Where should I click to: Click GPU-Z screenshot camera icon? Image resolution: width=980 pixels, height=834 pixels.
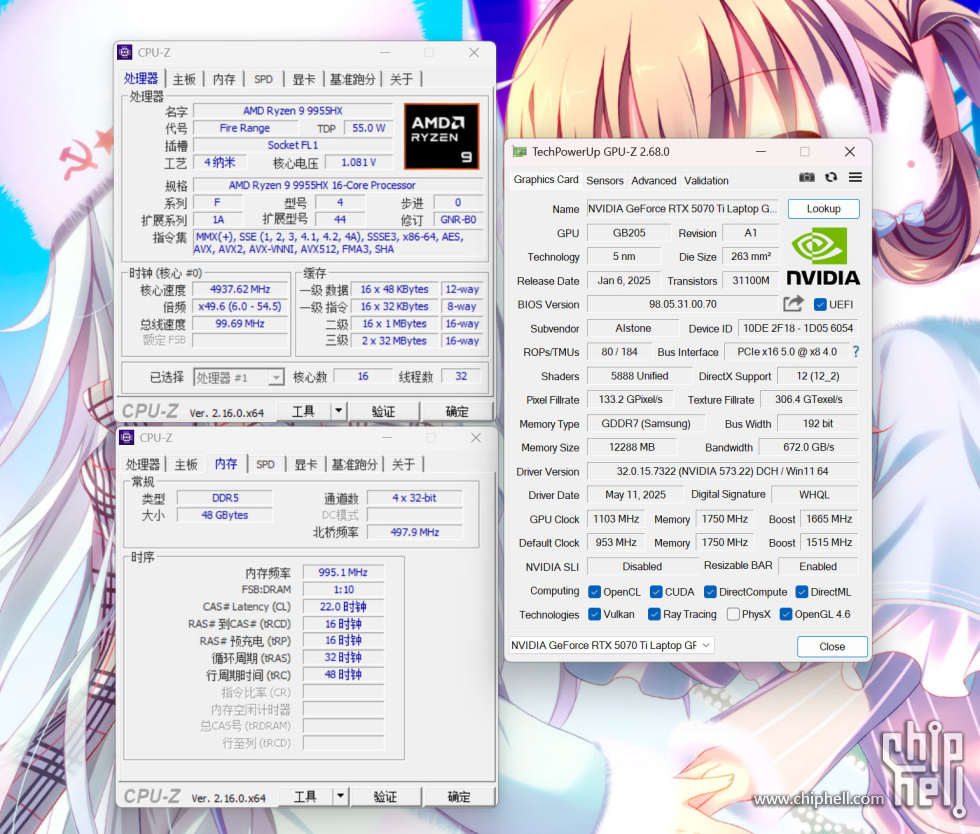click(x=807, y=178)
